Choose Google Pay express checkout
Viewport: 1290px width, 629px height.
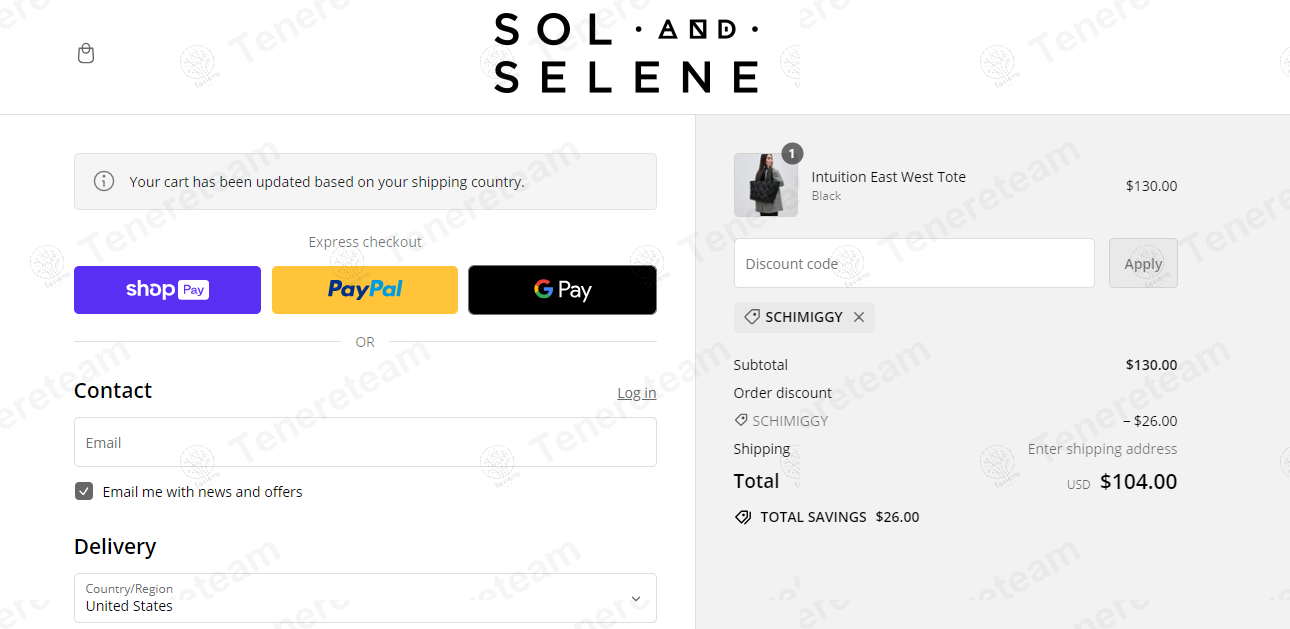tap(562, 290)
